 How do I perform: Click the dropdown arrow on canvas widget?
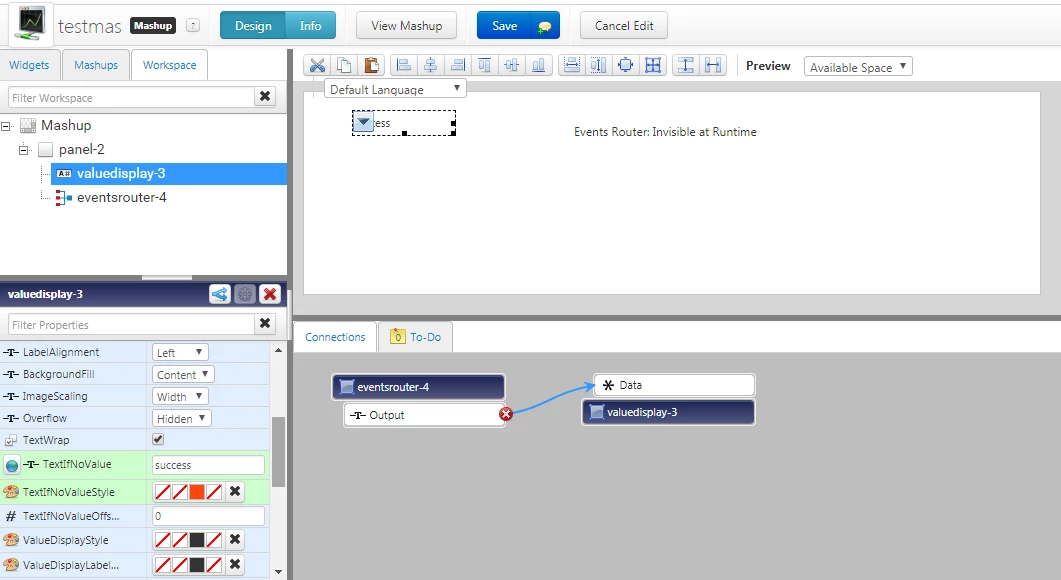[x=363, y=122]
